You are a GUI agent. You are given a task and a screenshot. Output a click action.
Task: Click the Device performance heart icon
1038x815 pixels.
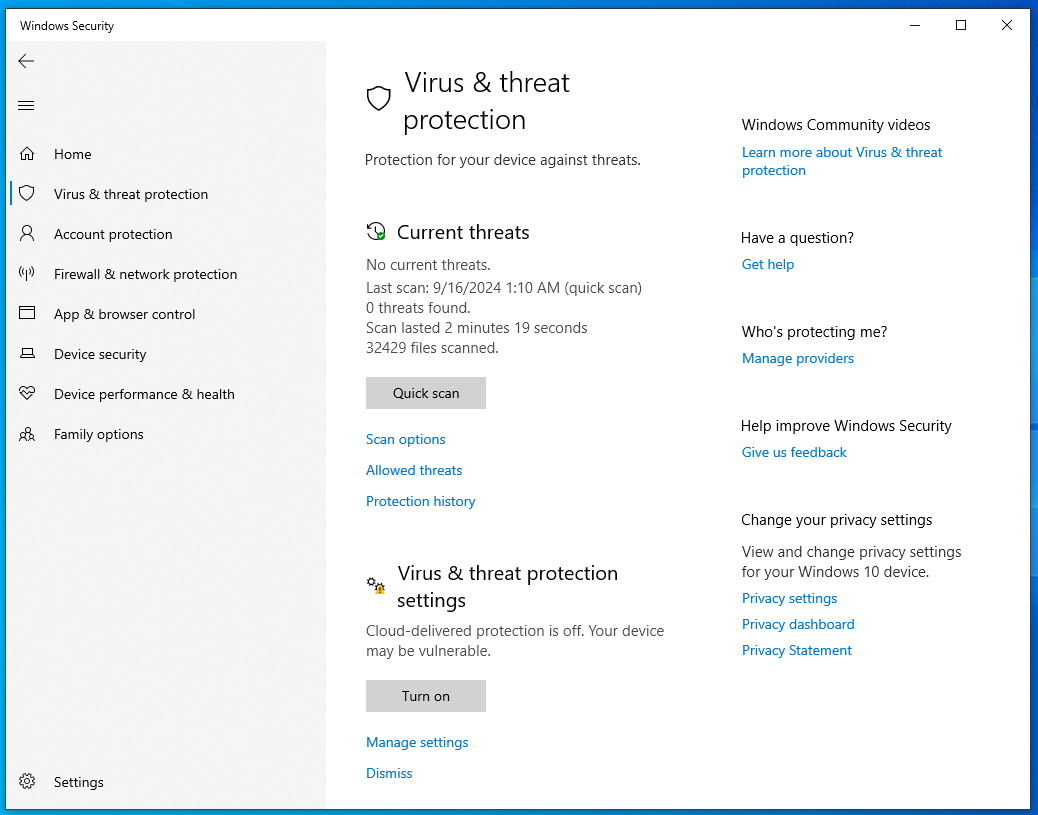click(26, 393)
